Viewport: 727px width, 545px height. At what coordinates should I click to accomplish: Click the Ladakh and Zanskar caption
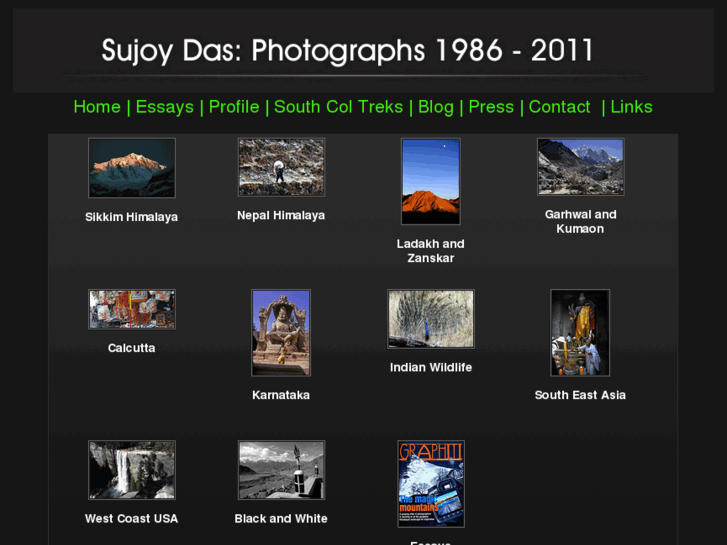[431, 251]
